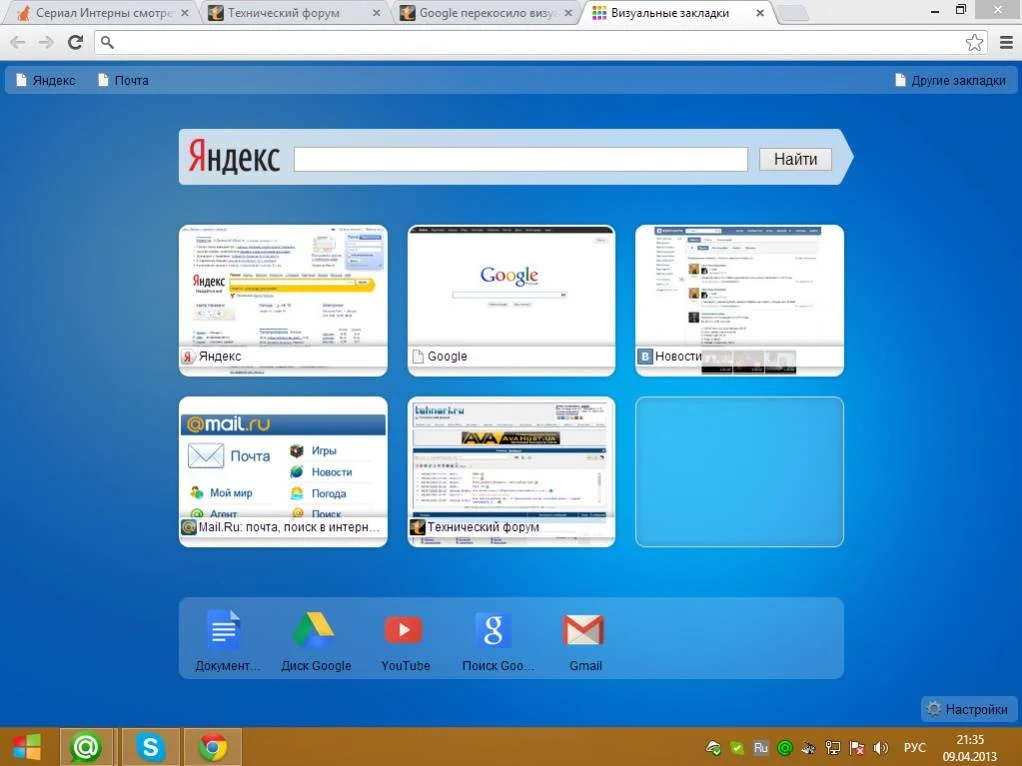
Task: Open the Технический форум visual bookmark
Action: click(x=511, y=471)
